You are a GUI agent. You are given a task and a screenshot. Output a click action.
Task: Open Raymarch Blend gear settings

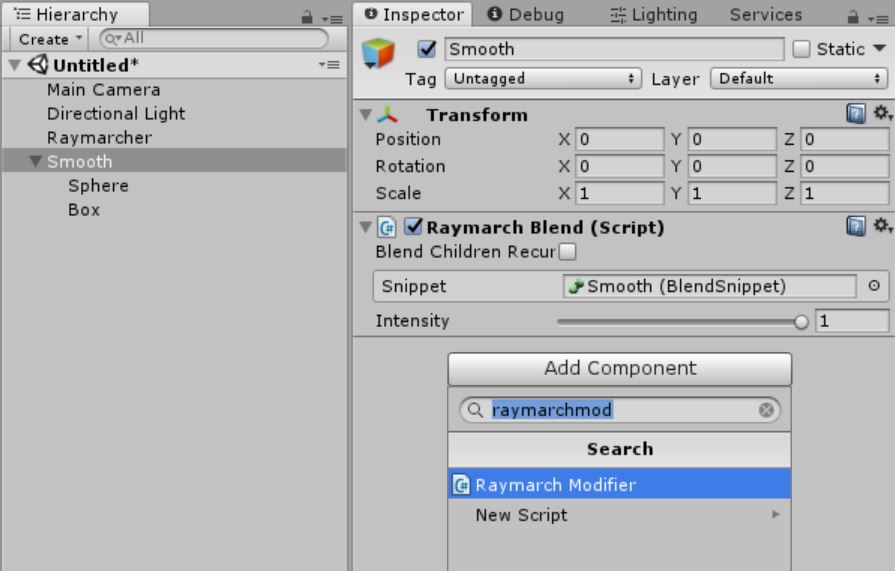(882, 226)
